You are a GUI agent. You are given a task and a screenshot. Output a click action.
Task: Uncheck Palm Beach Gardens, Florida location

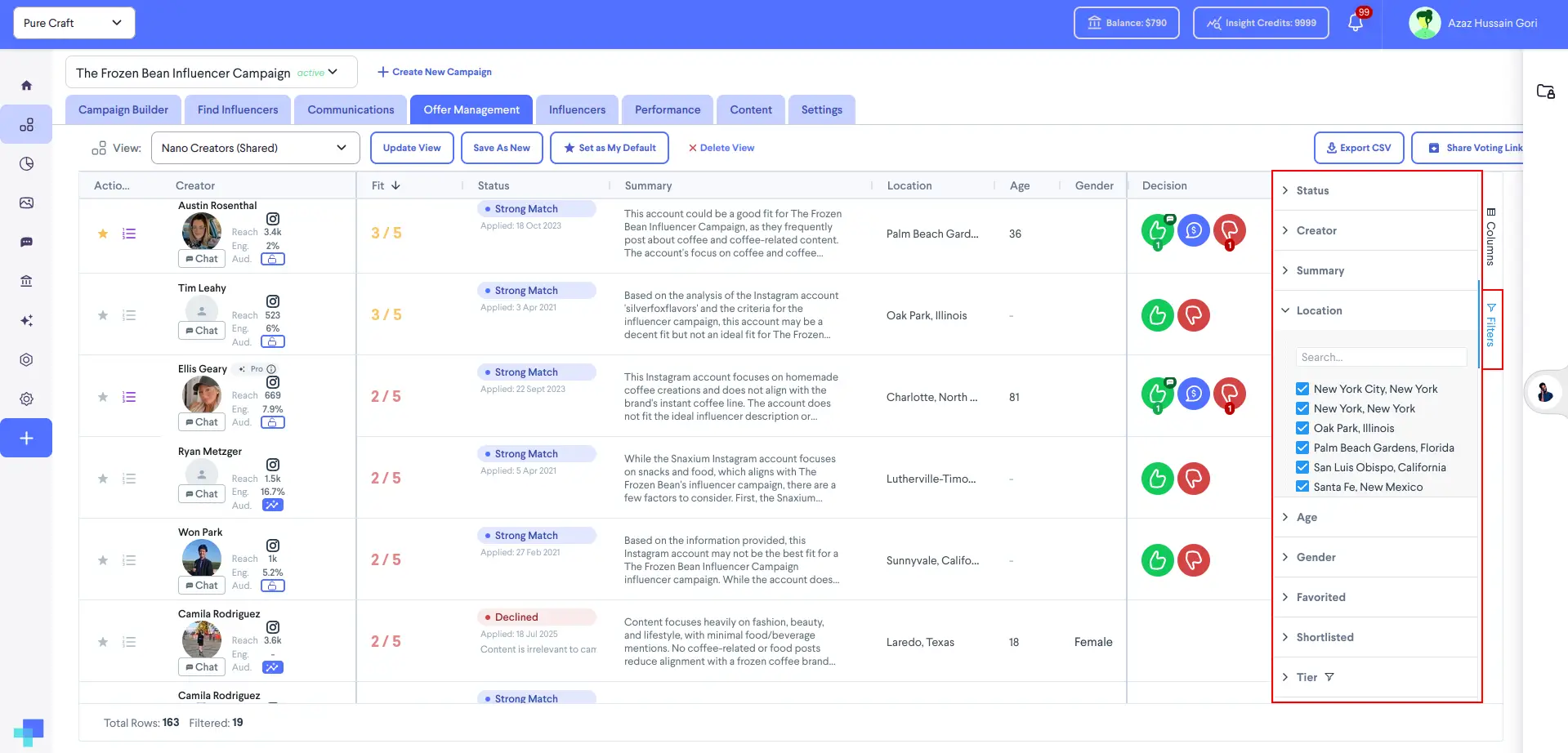pos(1302,448)
